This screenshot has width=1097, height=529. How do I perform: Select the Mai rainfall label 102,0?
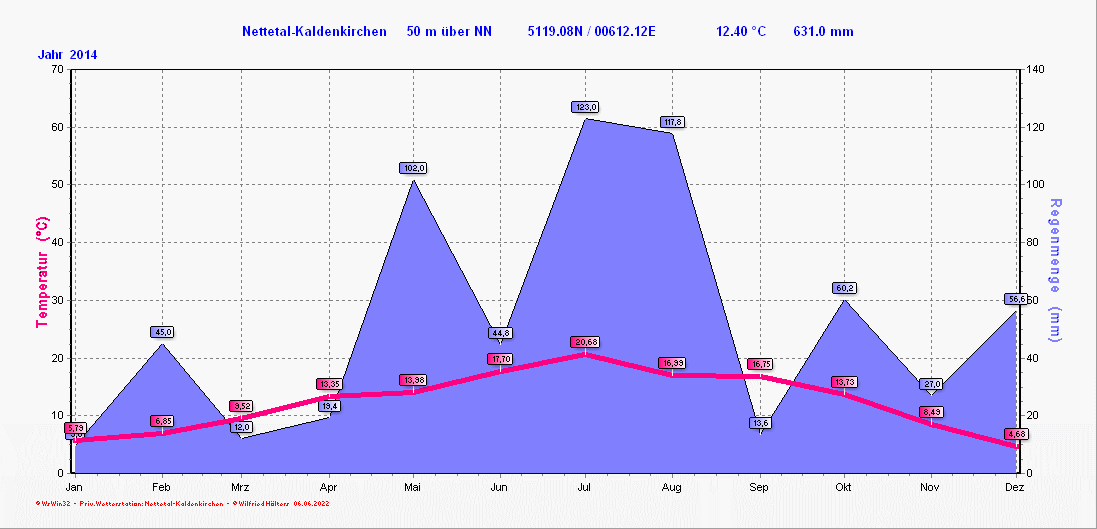click(x=414, y=168)
